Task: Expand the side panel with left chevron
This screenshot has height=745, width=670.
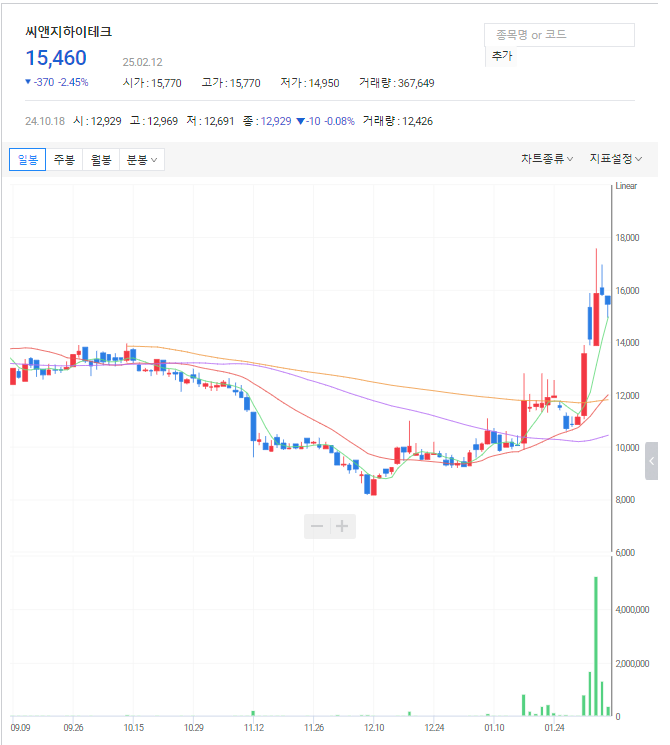Action: click(651, 461)
